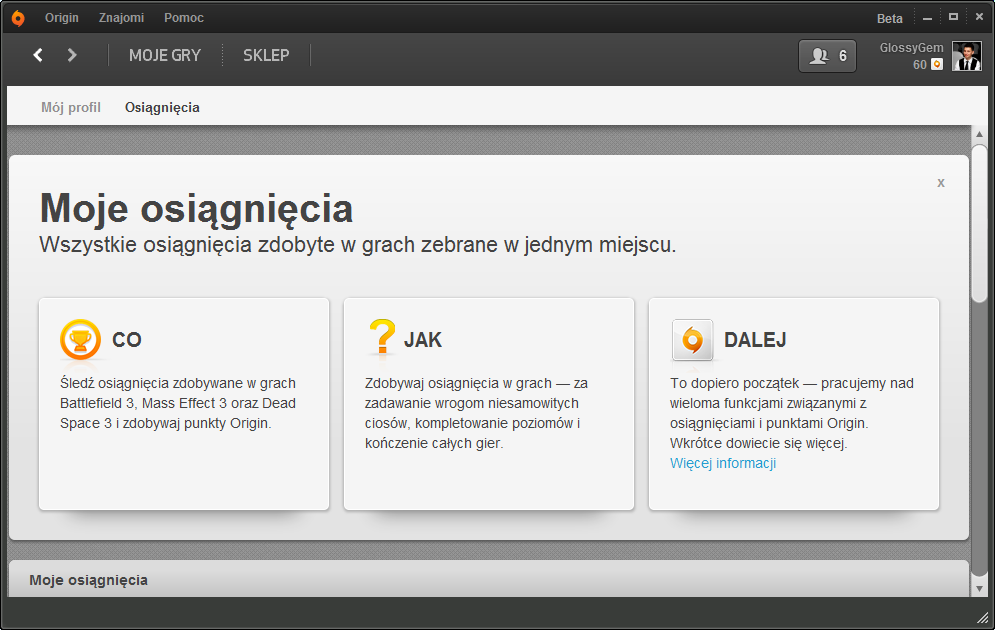Open the Origin menu
Image resolution: width=995 pixels, height=630 pixels.
[x=62, y=18]
